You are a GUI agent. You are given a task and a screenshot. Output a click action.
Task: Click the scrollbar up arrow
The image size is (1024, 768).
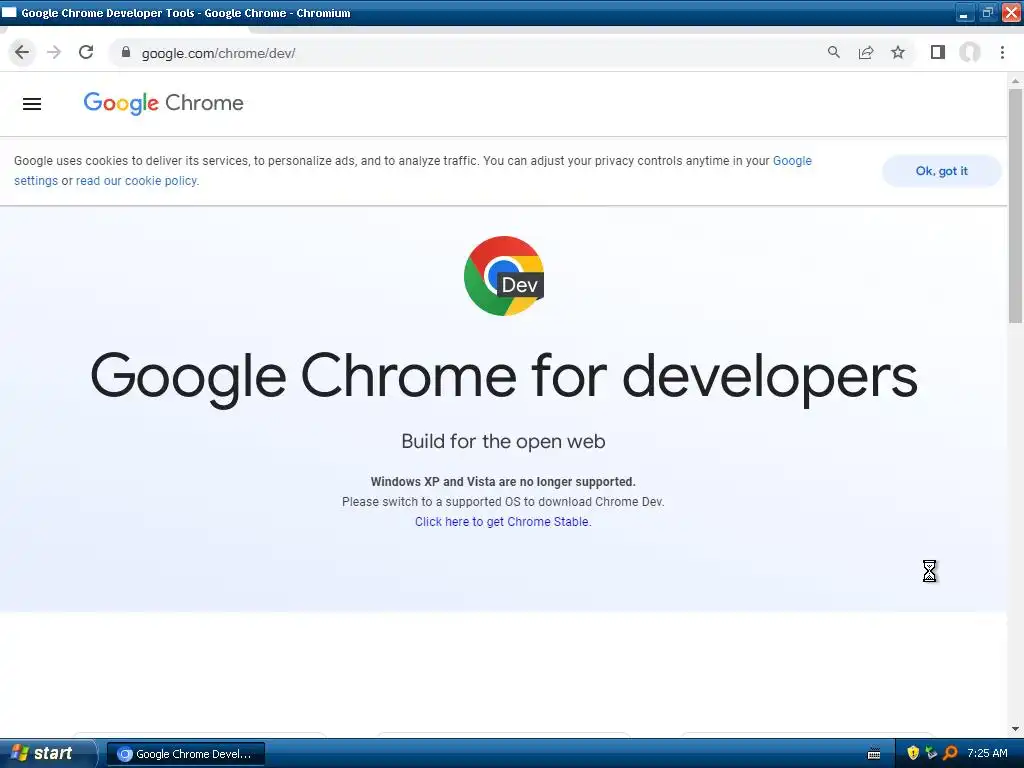[1015, 82]
